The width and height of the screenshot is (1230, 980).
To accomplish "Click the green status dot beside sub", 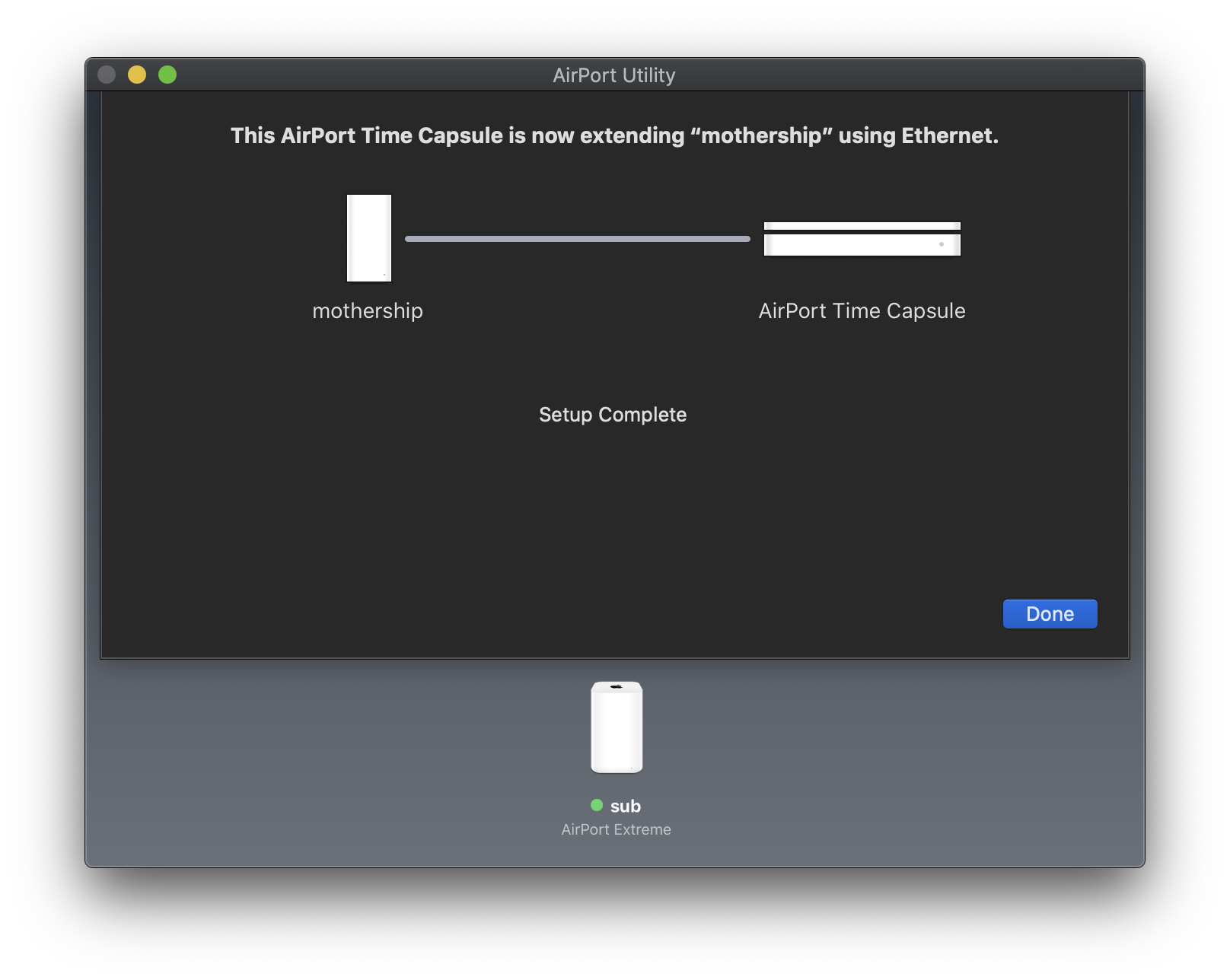I will coord(597,805).
